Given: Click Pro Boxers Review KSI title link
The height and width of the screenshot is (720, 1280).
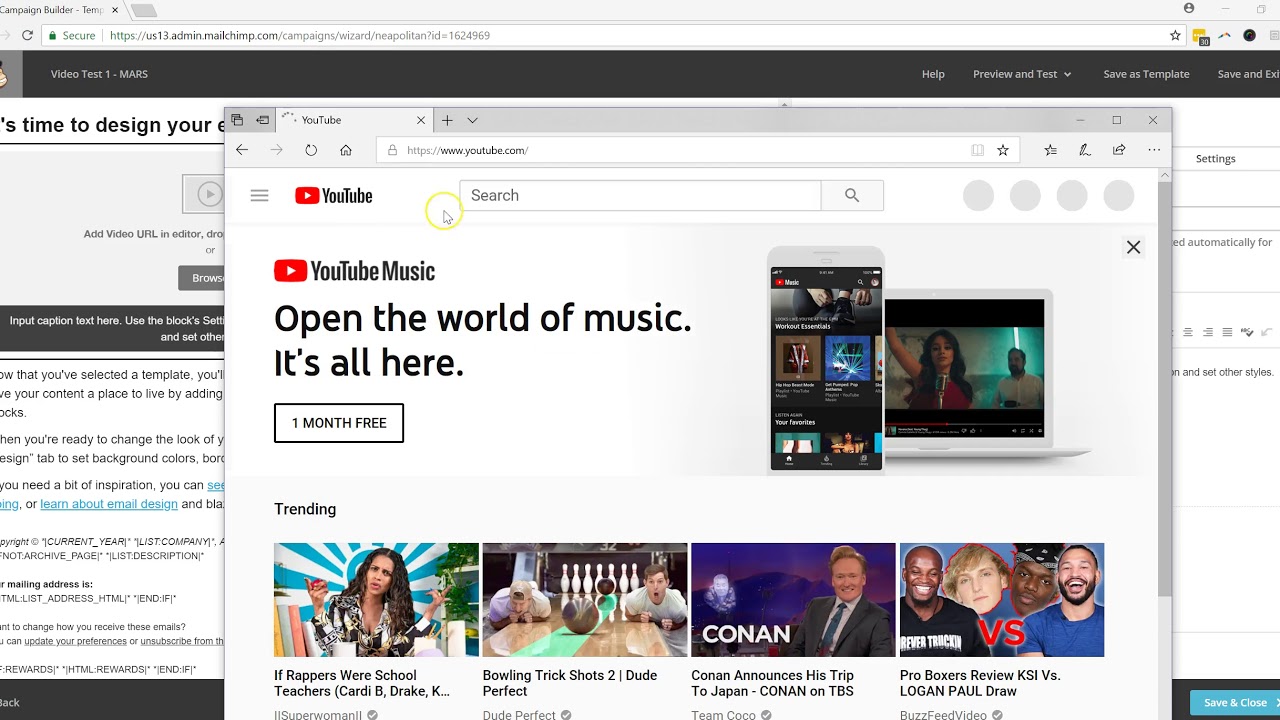Looking at the screenshot, I should [x=980, y=683].
